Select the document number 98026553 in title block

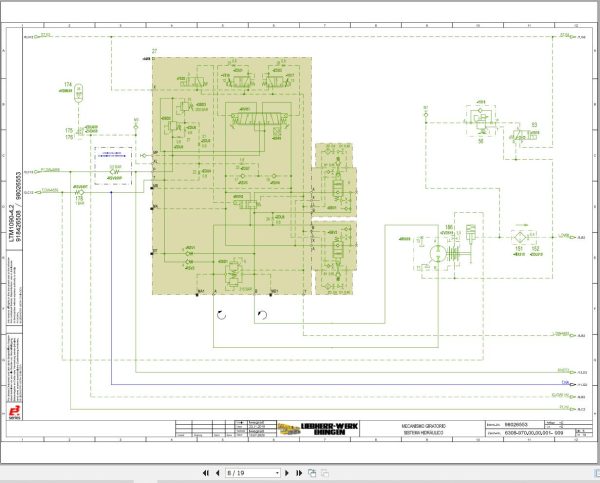[516, 424]
